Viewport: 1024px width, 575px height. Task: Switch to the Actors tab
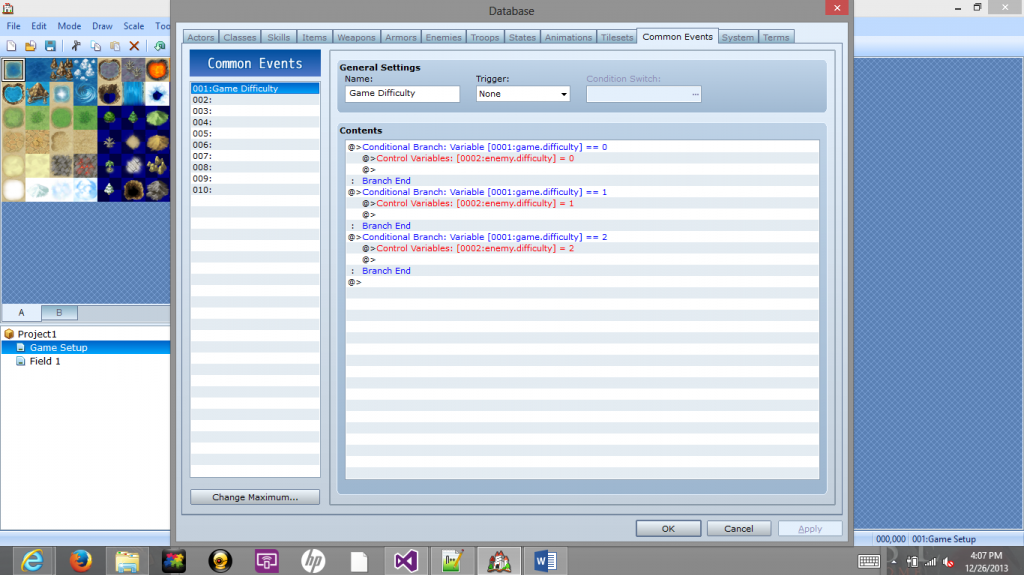pos(201,38)
